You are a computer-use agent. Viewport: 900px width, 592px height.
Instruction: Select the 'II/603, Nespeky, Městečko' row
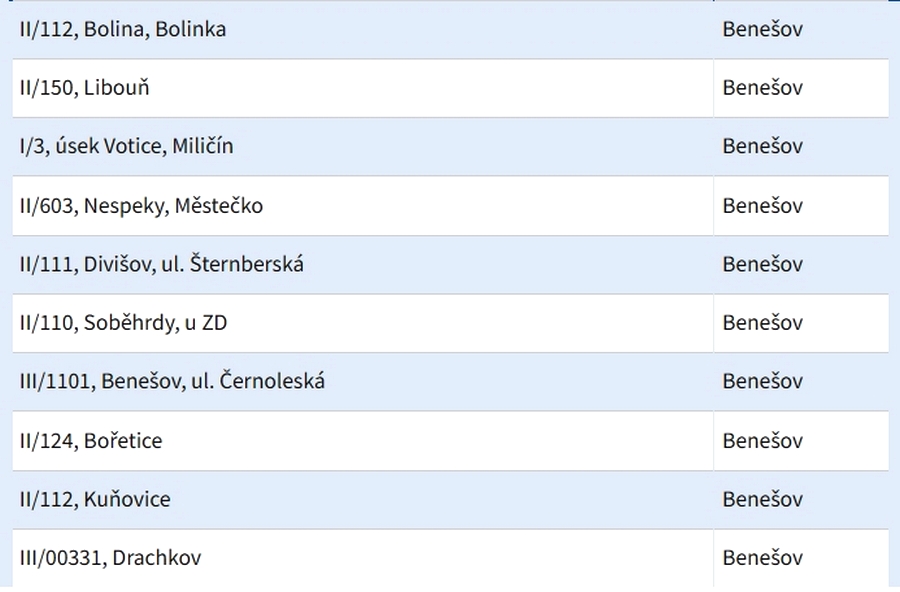point(141,206)
